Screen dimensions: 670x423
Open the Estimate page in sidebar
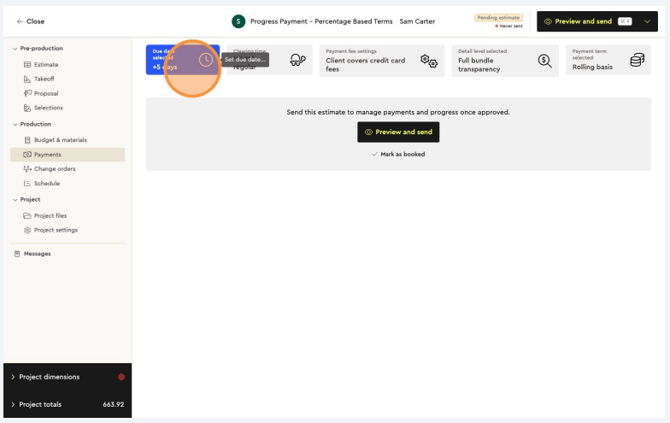[46, 64]
